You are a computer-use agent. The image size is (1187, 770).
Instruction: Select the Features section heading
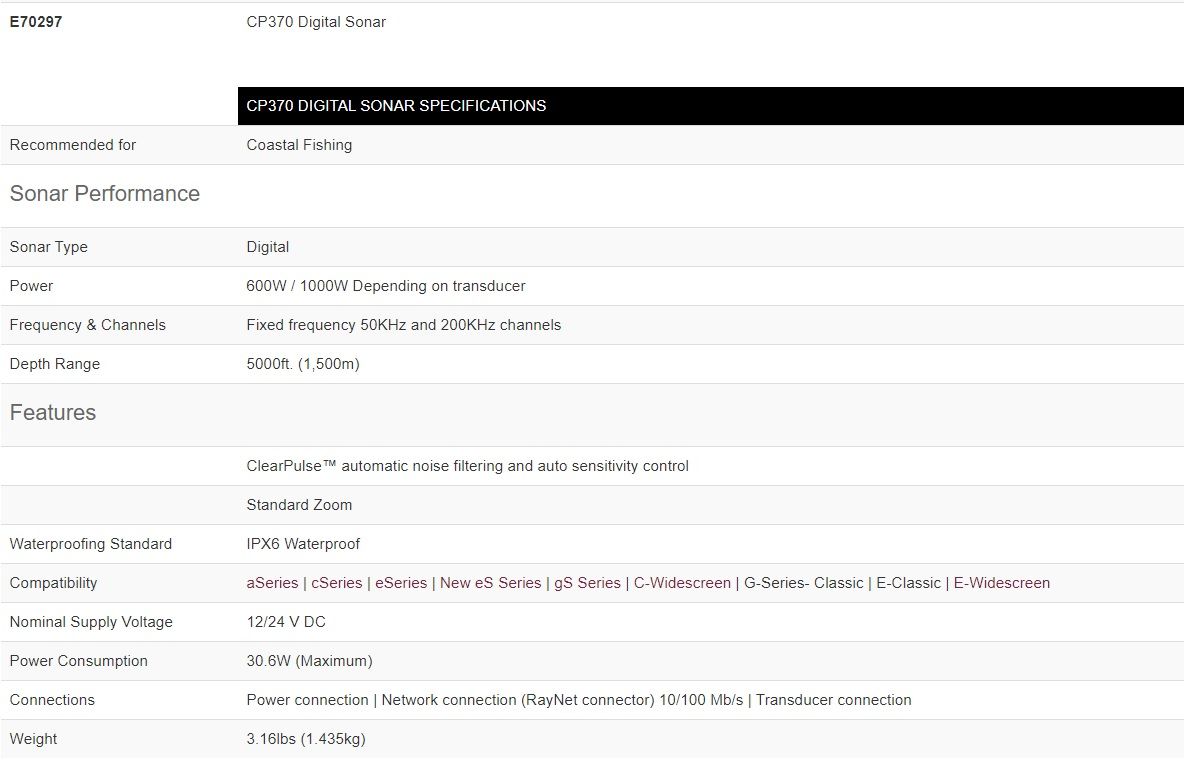point(53,413)
